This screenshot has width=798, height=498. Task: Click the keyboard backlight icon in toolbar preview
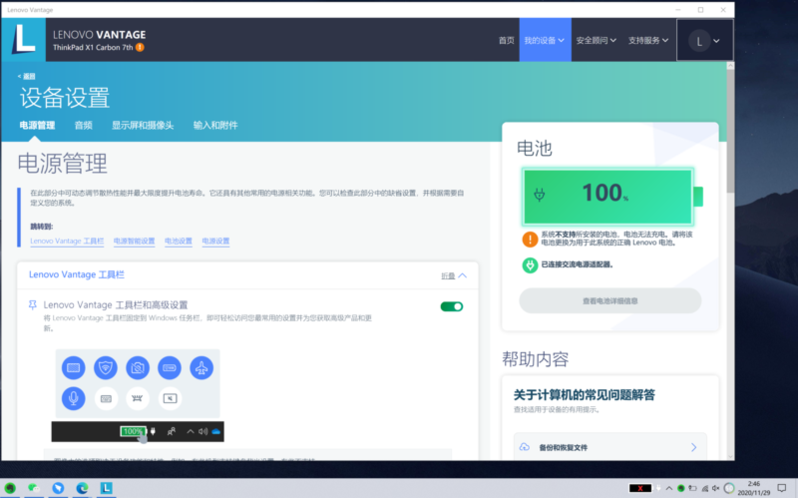click(73, 368)
